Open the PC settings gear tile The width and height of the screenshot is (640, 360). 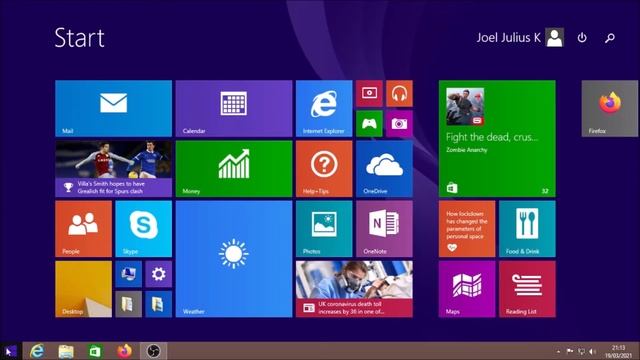pos(159,274)
